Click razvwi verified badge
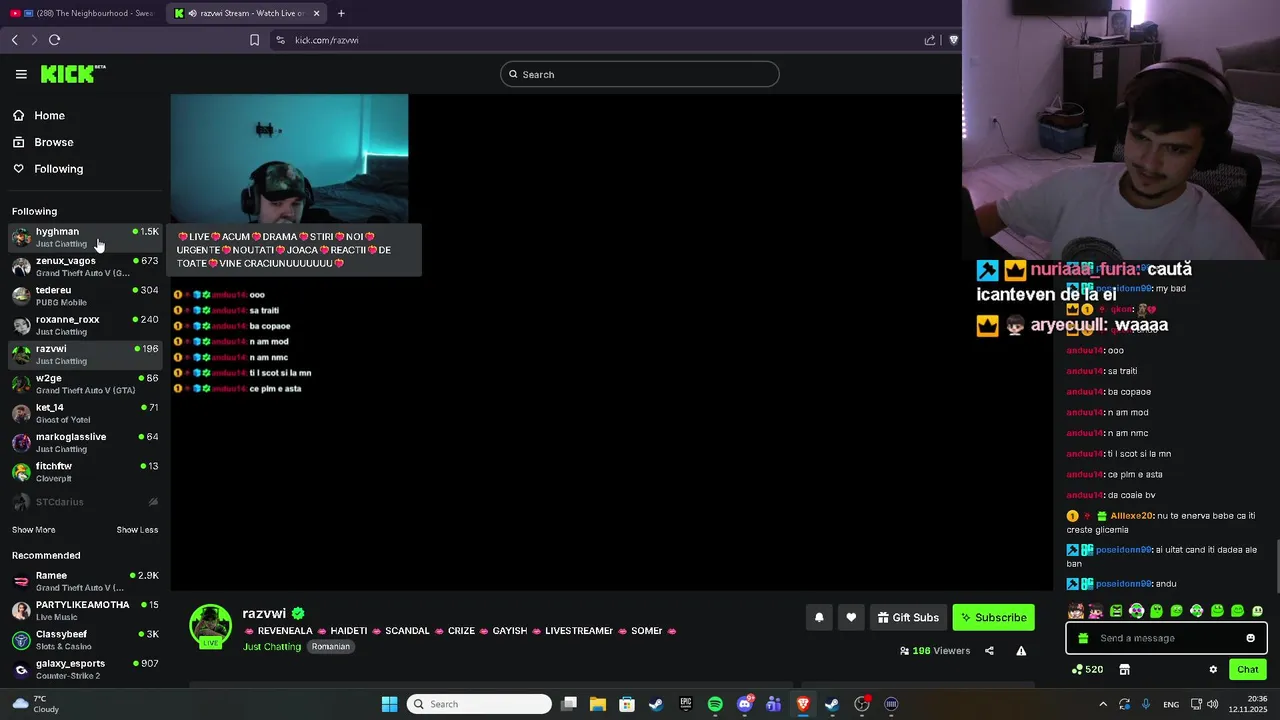The height and width of the screenshot is (720, 1280). pos(298,613)
